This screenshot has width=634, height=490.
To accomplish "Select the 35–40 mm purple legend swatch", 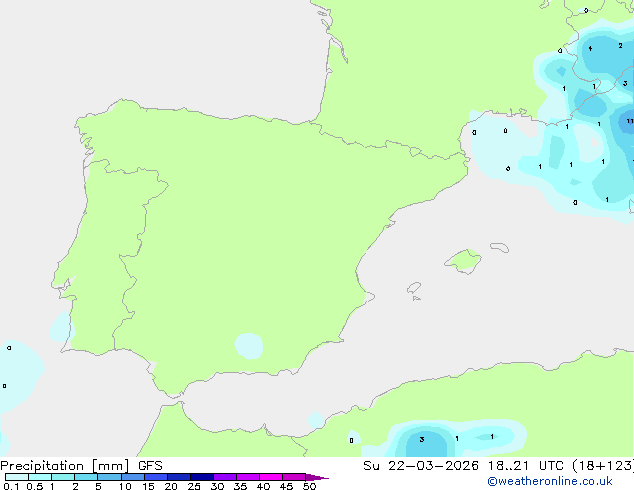I will pos(247,477).
